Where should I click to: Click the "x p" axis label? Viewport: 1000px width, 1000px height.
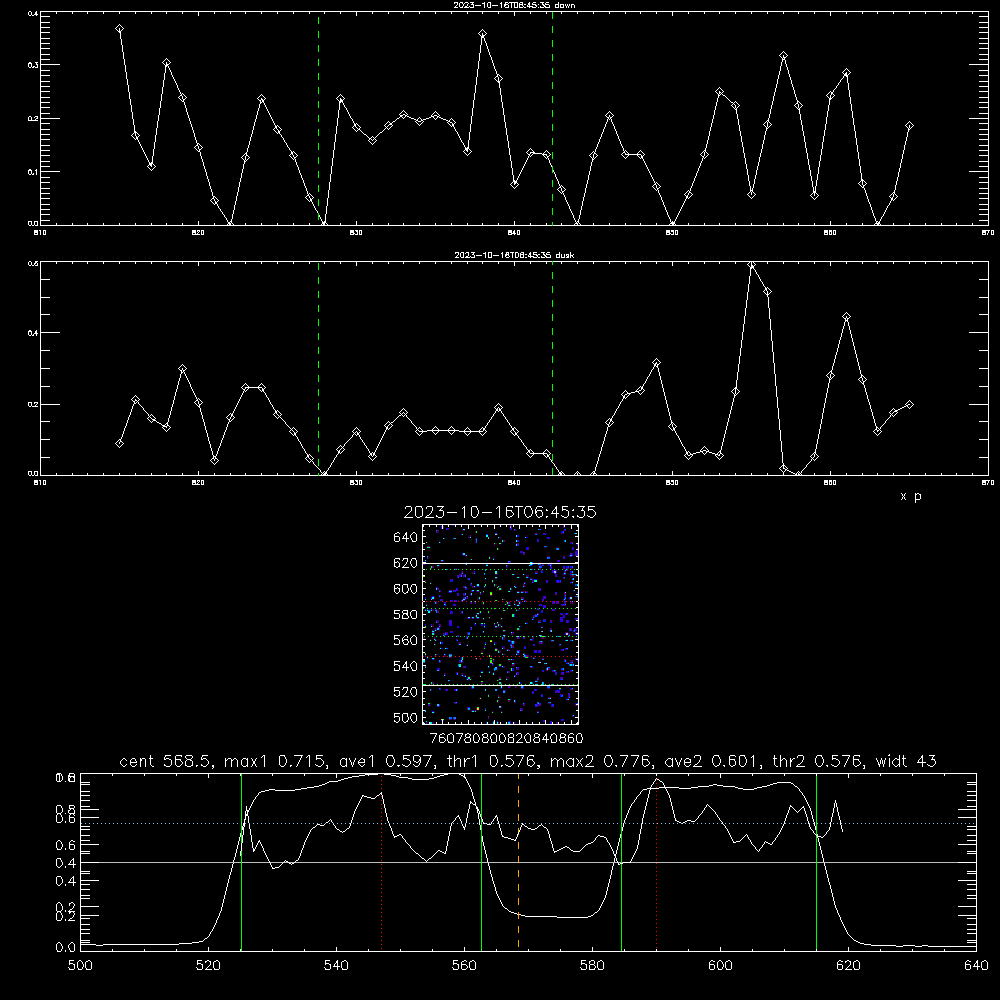910,496
